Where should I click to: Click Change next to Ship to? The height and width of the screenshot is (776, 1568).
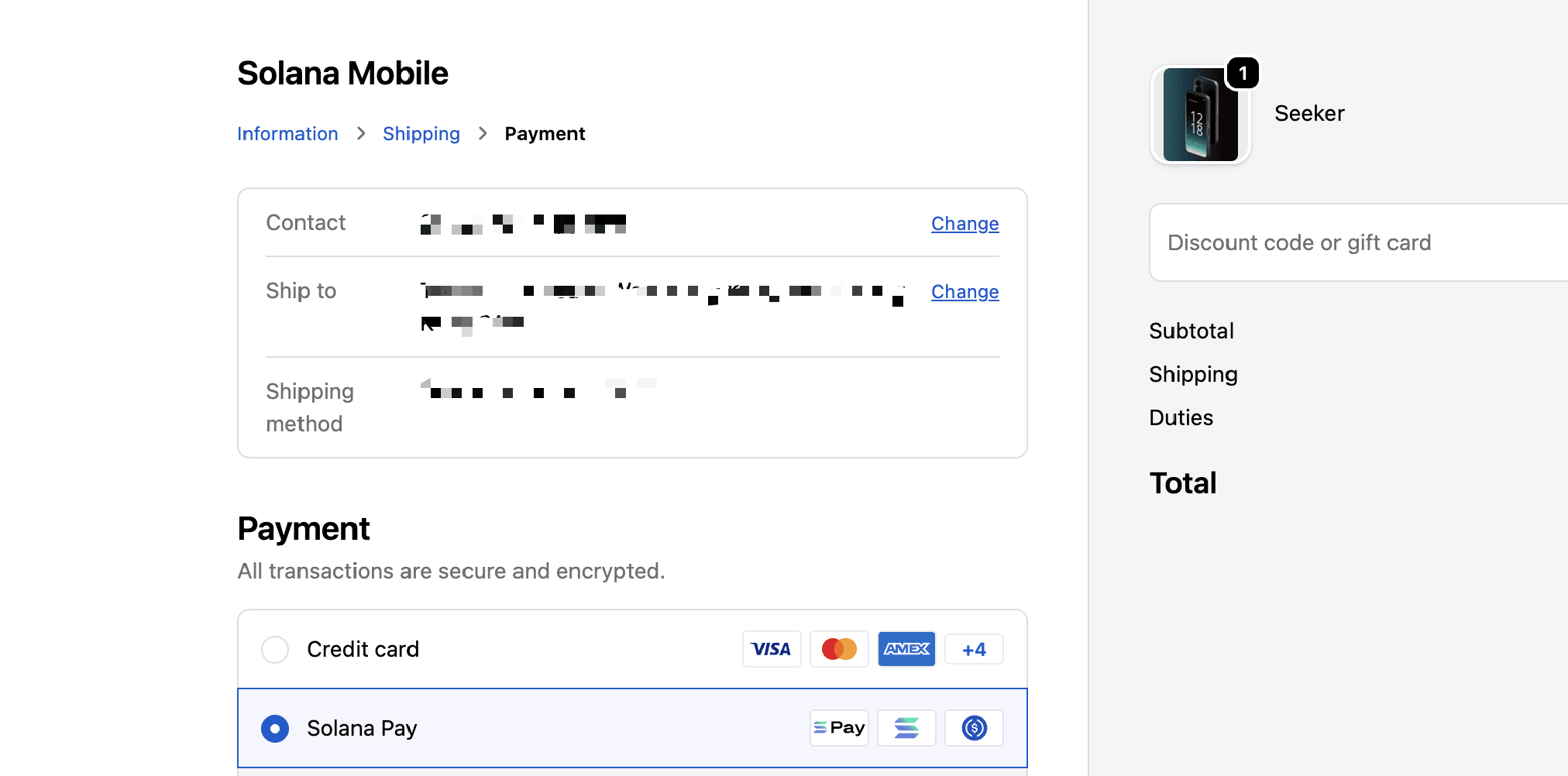(965, 292)
